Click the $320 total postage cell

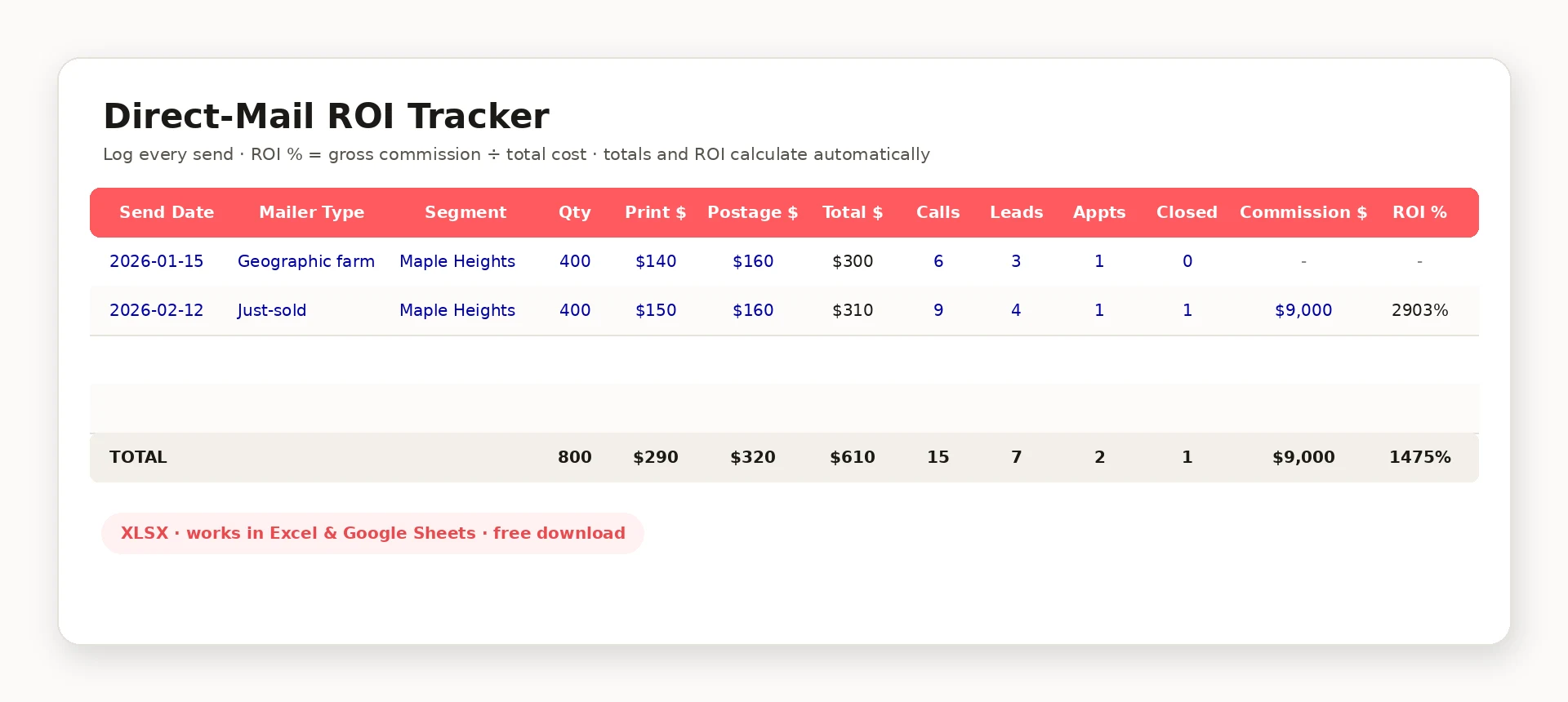tap(753, 457)
